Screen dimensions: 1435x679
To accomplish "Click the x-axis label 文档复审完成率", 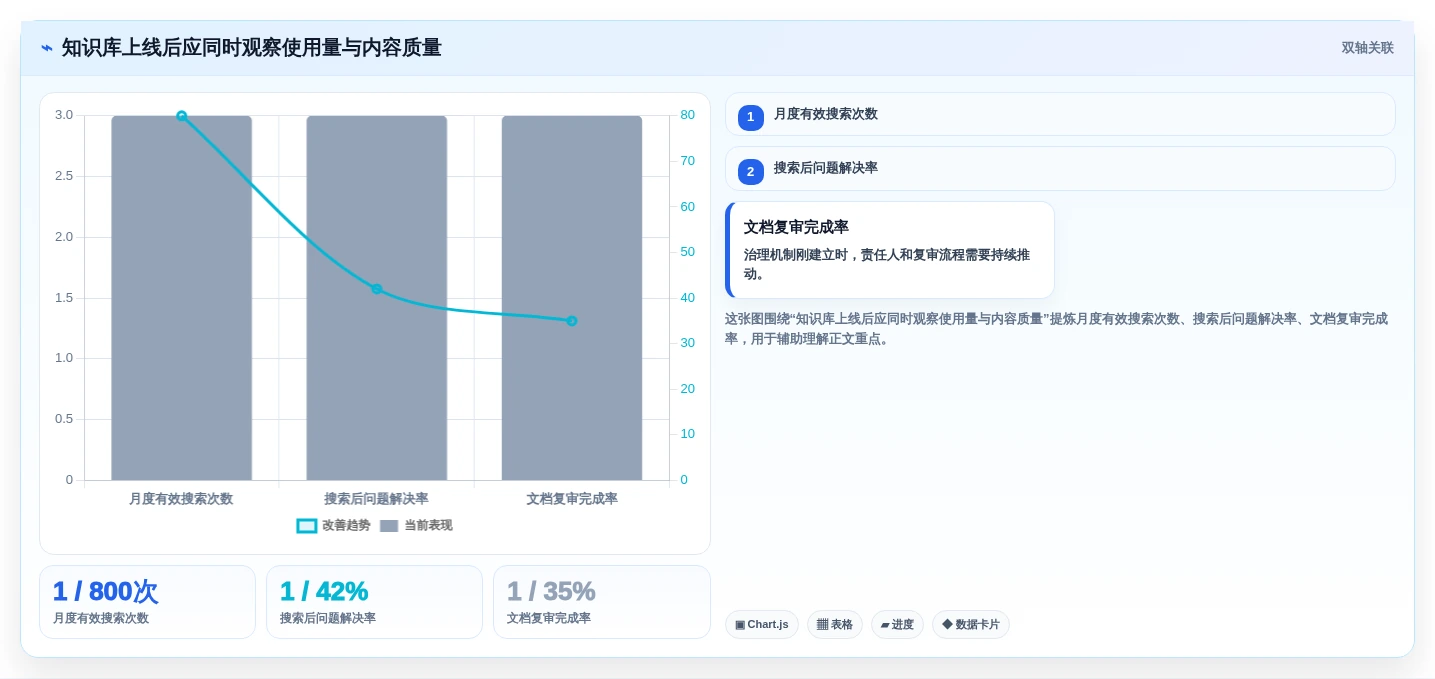I will point(572,498).
